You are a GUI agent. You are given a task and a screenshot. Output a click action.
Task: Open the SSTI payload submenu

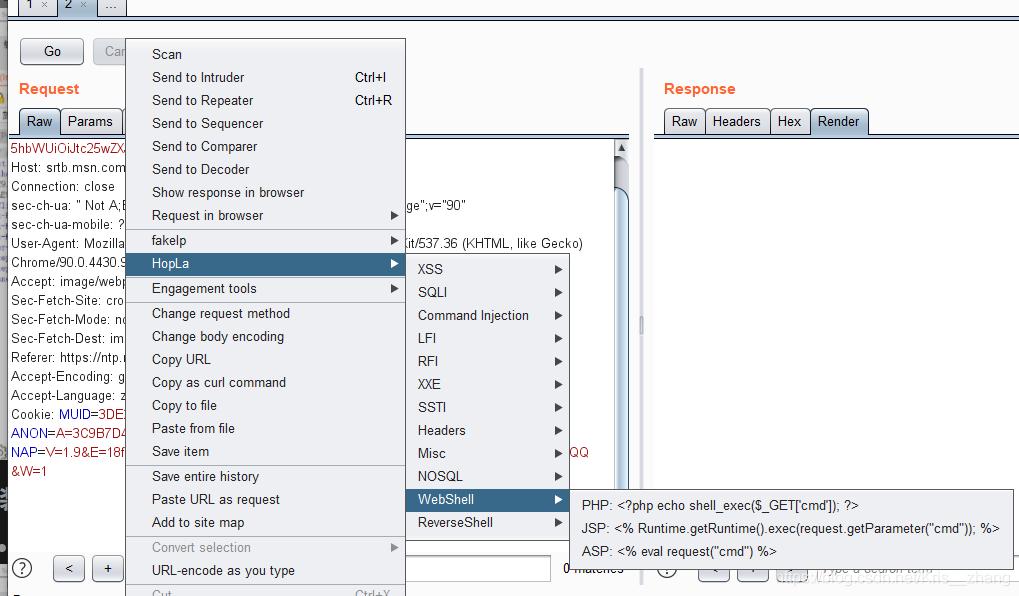click(487, 408)
